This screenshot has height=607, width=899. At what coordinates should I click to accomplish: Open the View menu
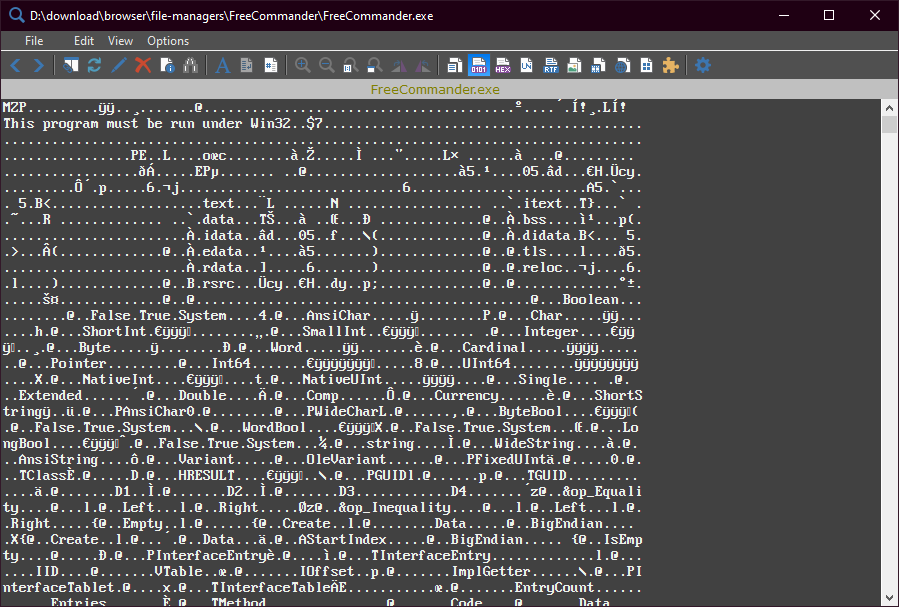pyautogui.click(x=120, y=41)
